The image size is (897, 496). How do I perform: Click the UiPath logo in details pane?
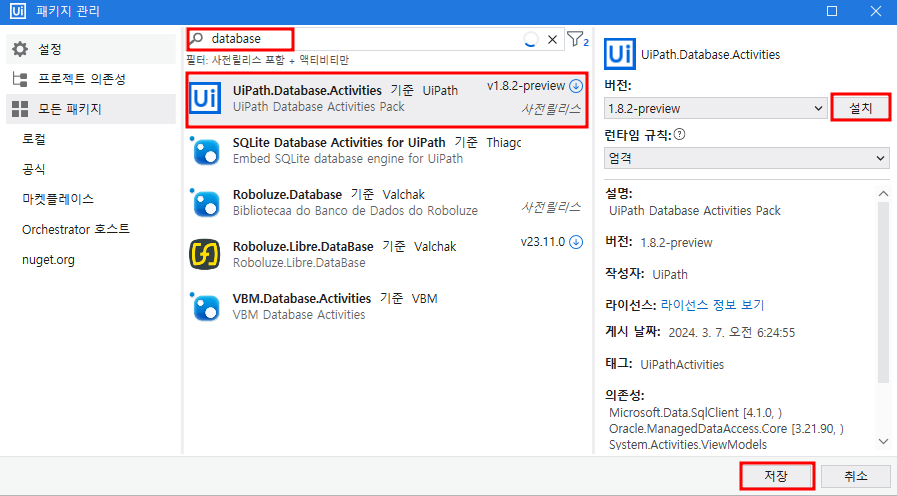point(620,54)
